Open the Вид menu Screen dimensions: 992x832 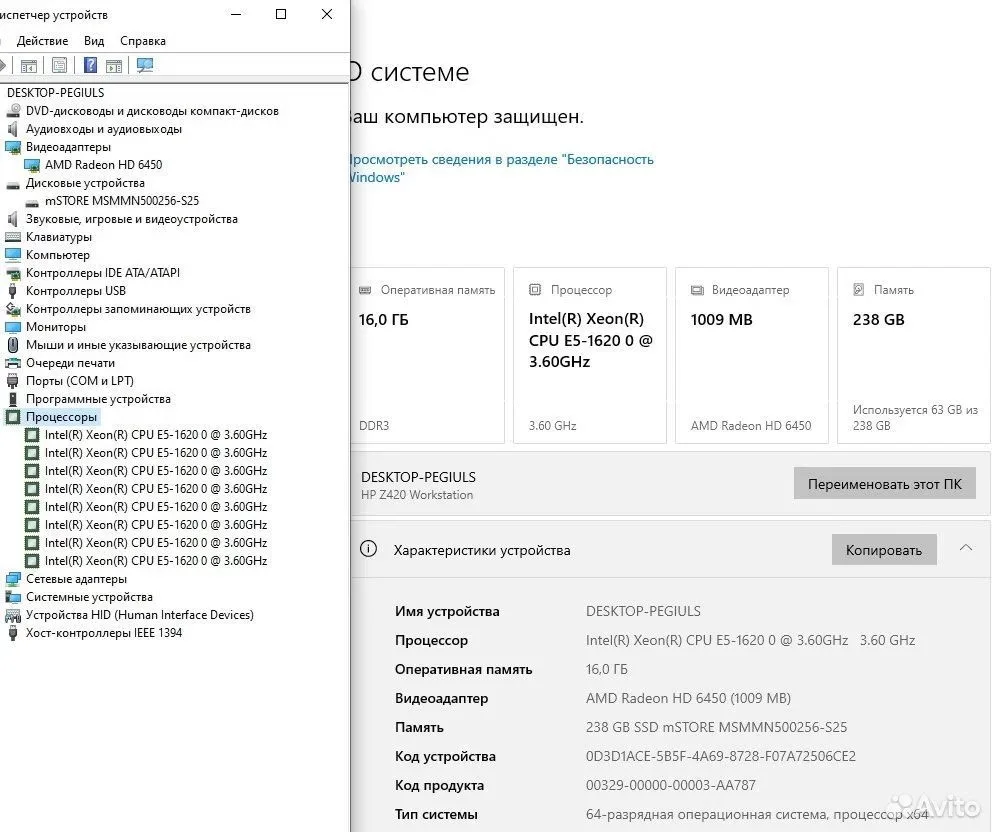(94, 40)
